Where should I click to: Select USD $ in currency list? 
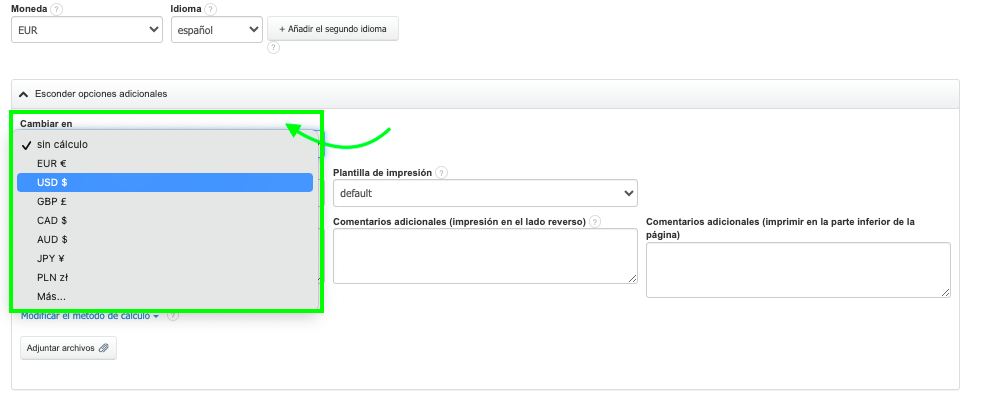(165, 182)
